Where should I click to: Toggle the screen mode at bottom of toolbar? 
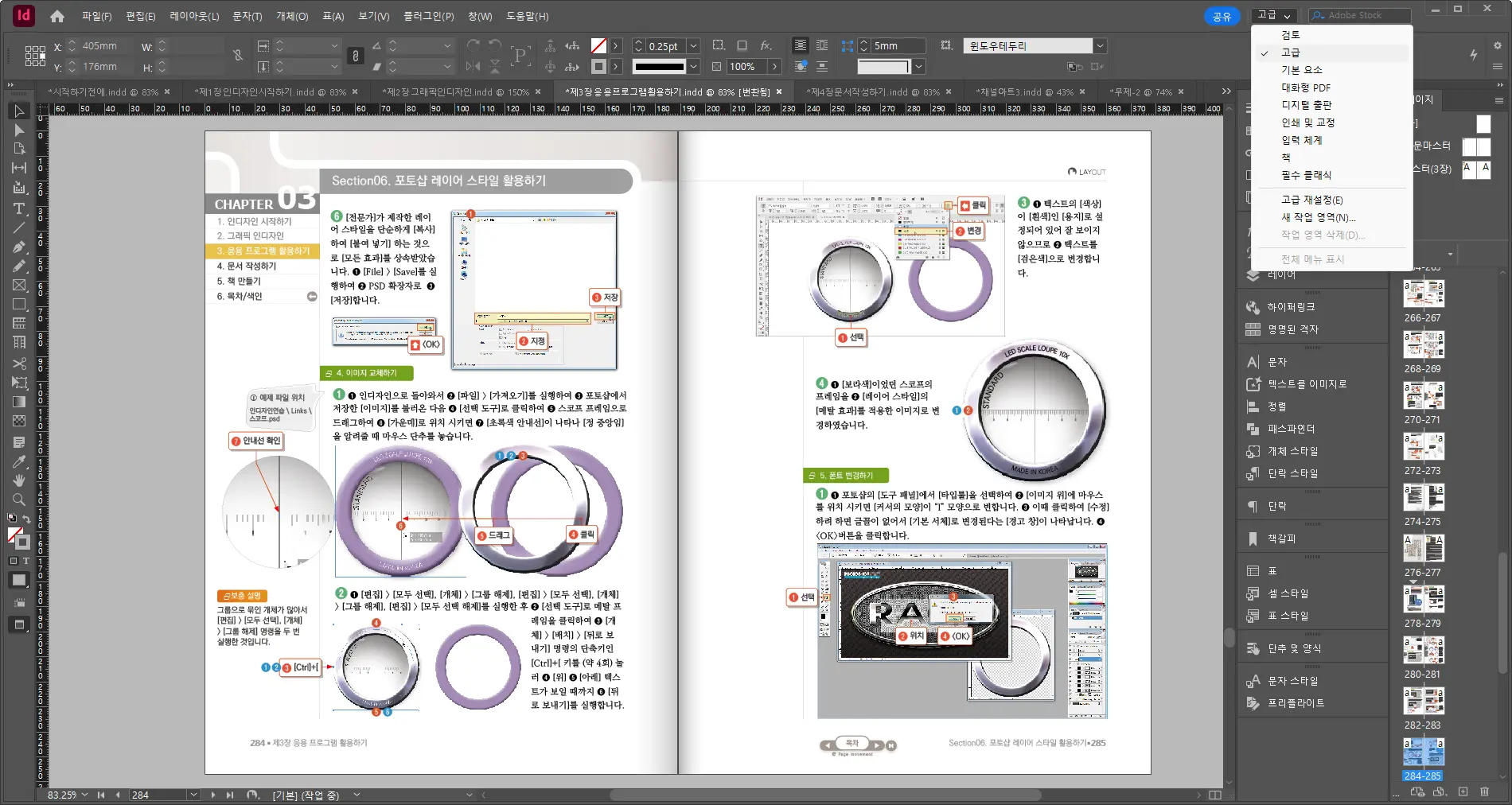pyautogui.click(x=19, y=625)
